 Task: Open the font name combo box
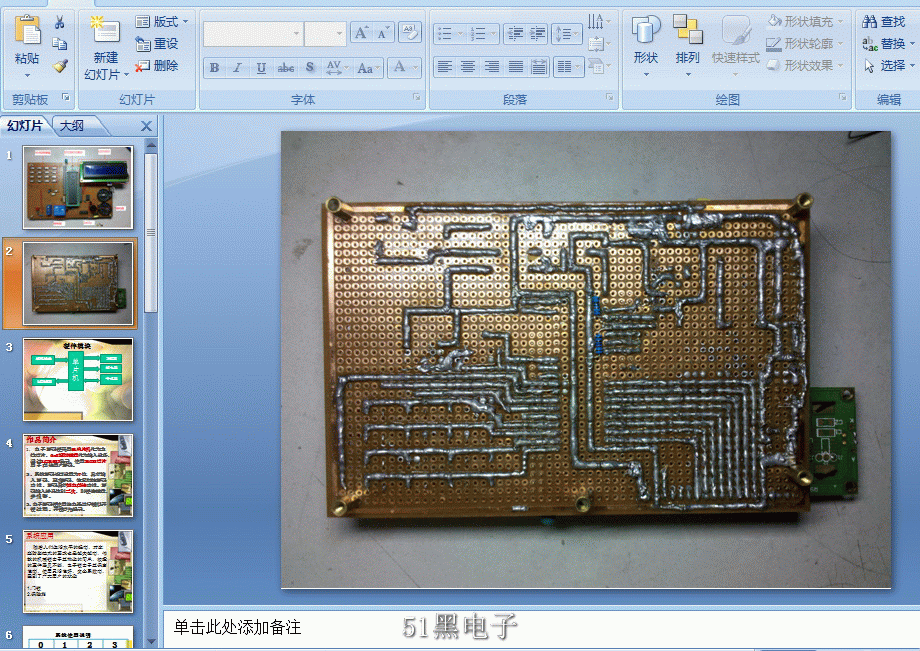point(253,33)
